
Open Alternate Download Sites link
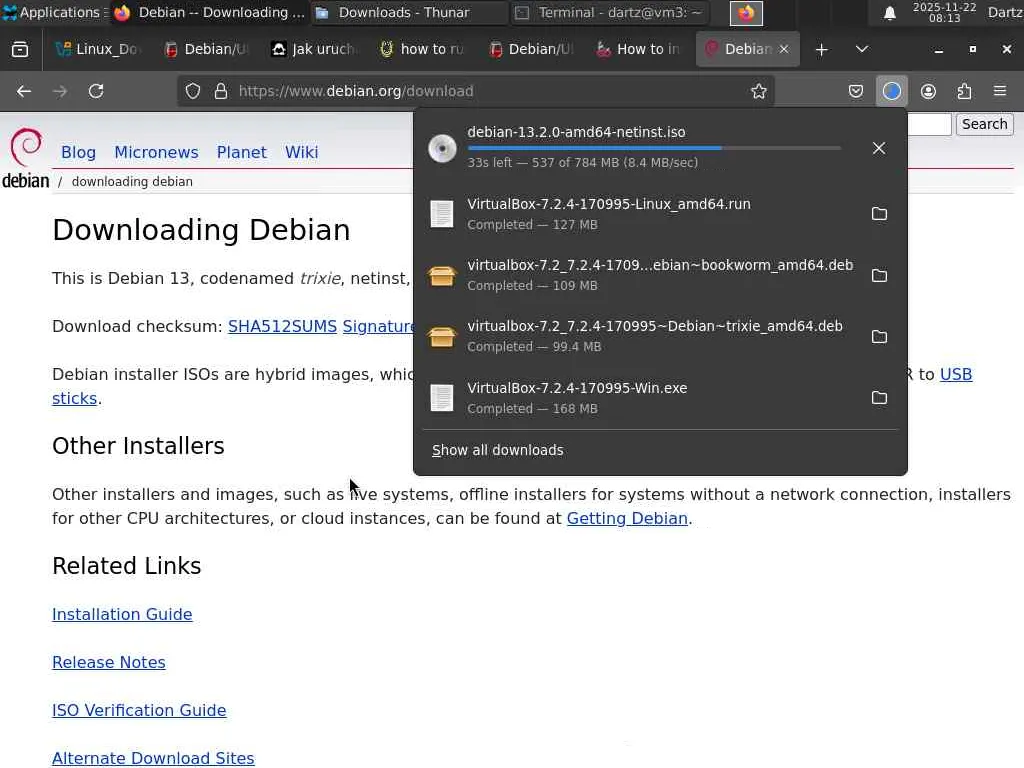click(x=153, y=758)
